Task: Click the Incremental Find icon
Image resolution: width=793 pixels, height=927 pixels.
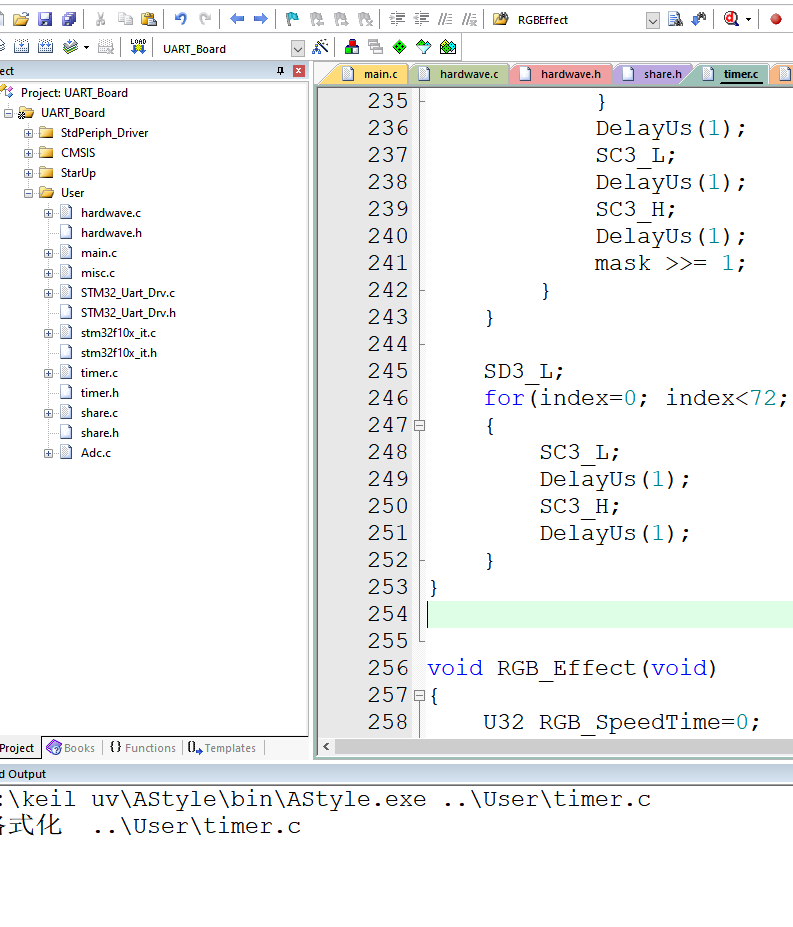Action: (x=699, y=20)
